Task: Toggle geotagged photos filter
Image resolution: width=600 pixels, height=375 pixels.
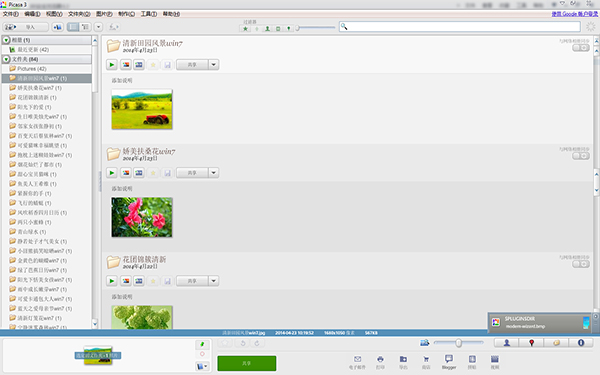Action: click(x=289, y=29)
